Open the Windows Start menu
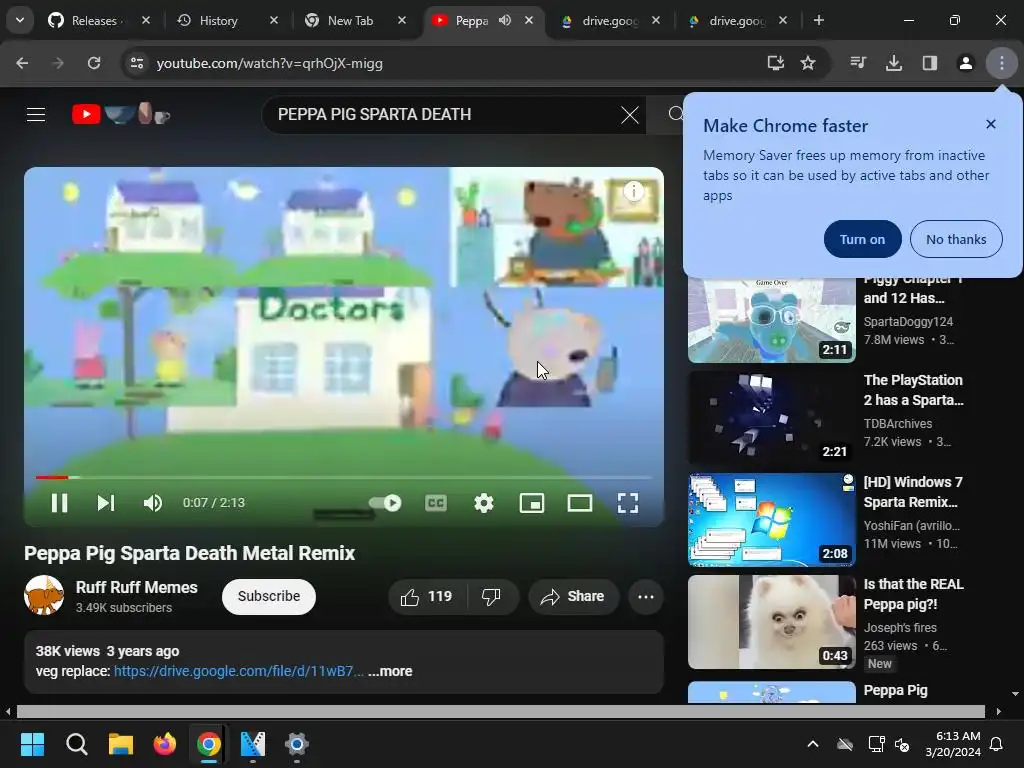 click(32, 744)
